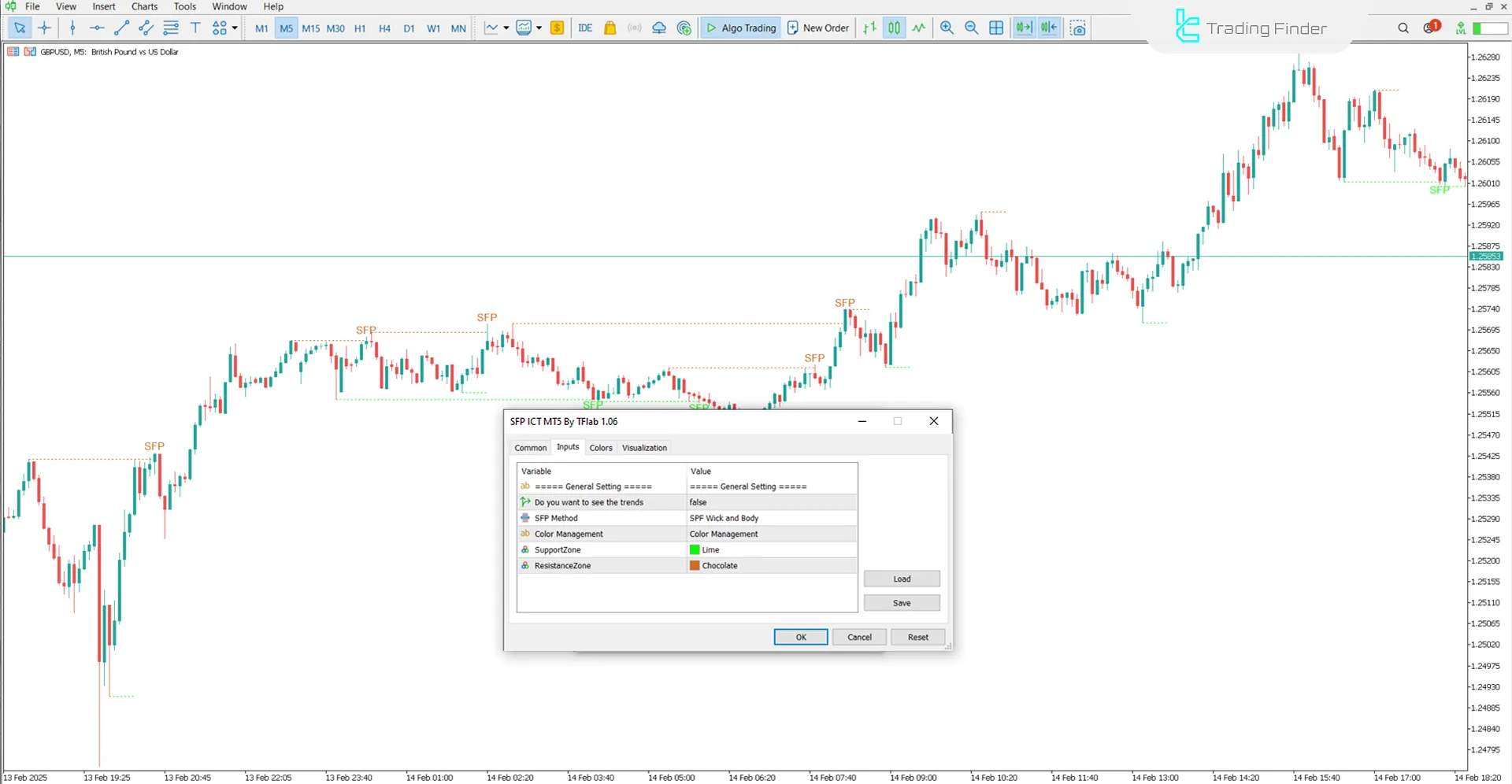Click the zoom in magnifier icon
The width and height of the screenshot is (1512, 784).
click(x=947, y=28)
